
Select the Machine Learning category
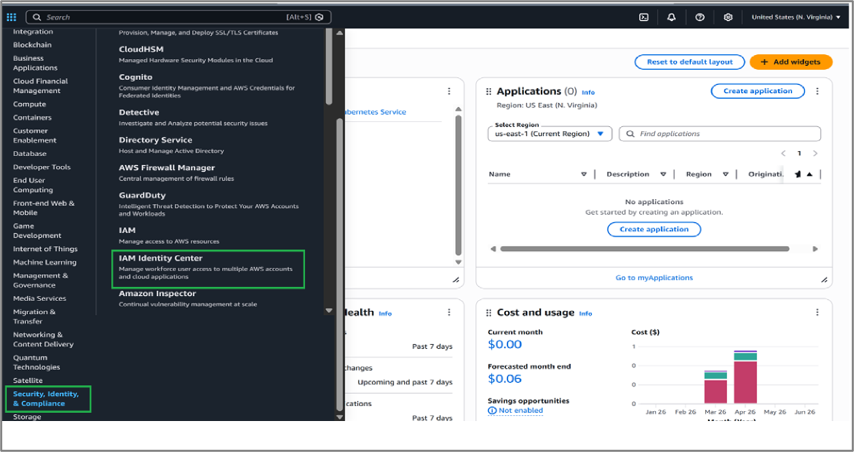pyautogui.click(x=45, y=262)
